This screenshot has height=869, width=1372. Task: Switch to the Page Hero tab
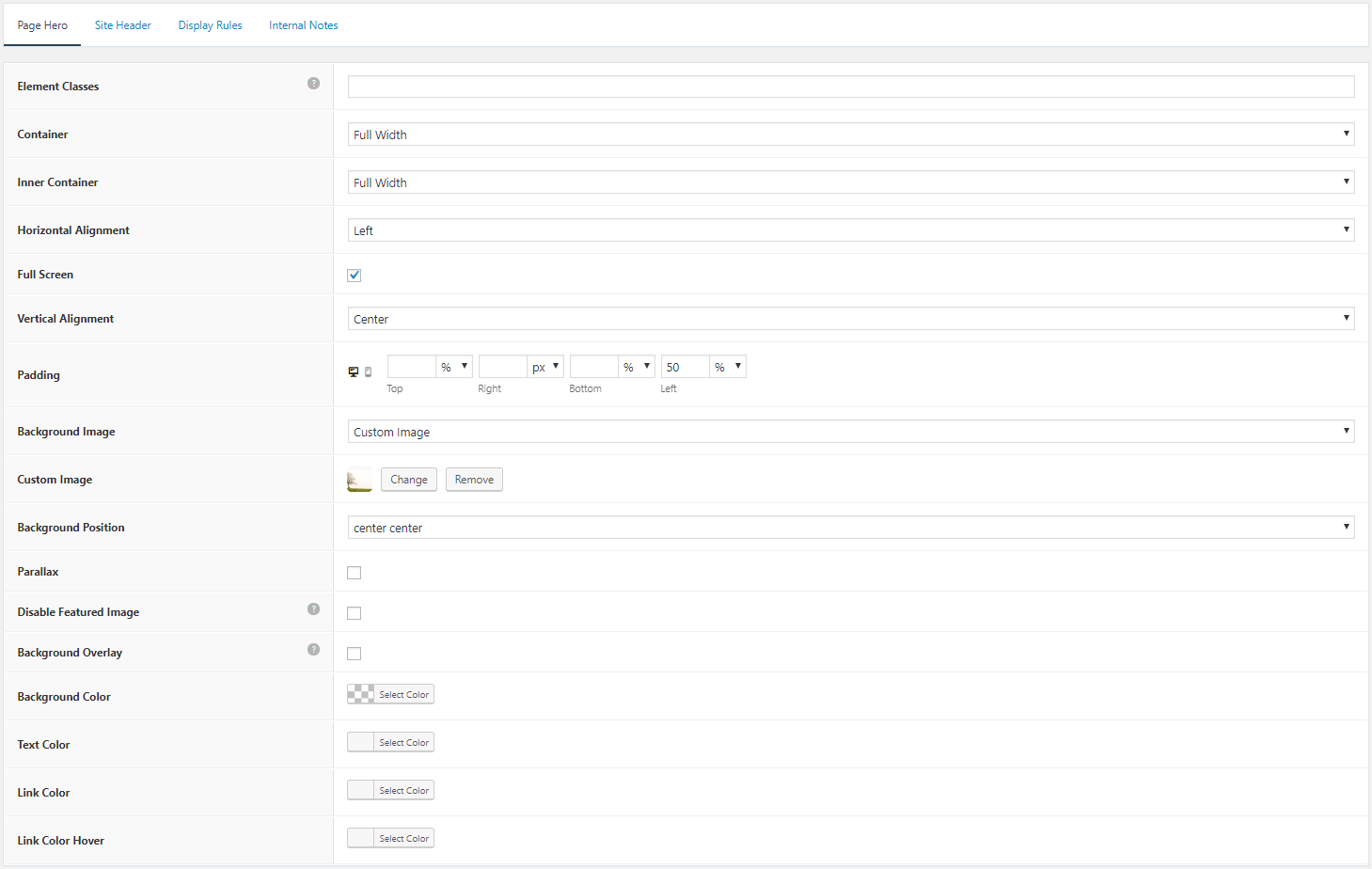point(42,25)
